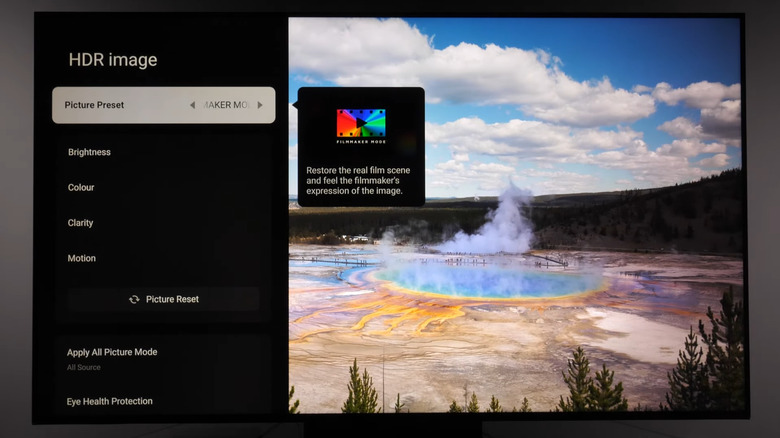780x438 pixels.
Task: Click the Picture Reset button
Action: 164,299
